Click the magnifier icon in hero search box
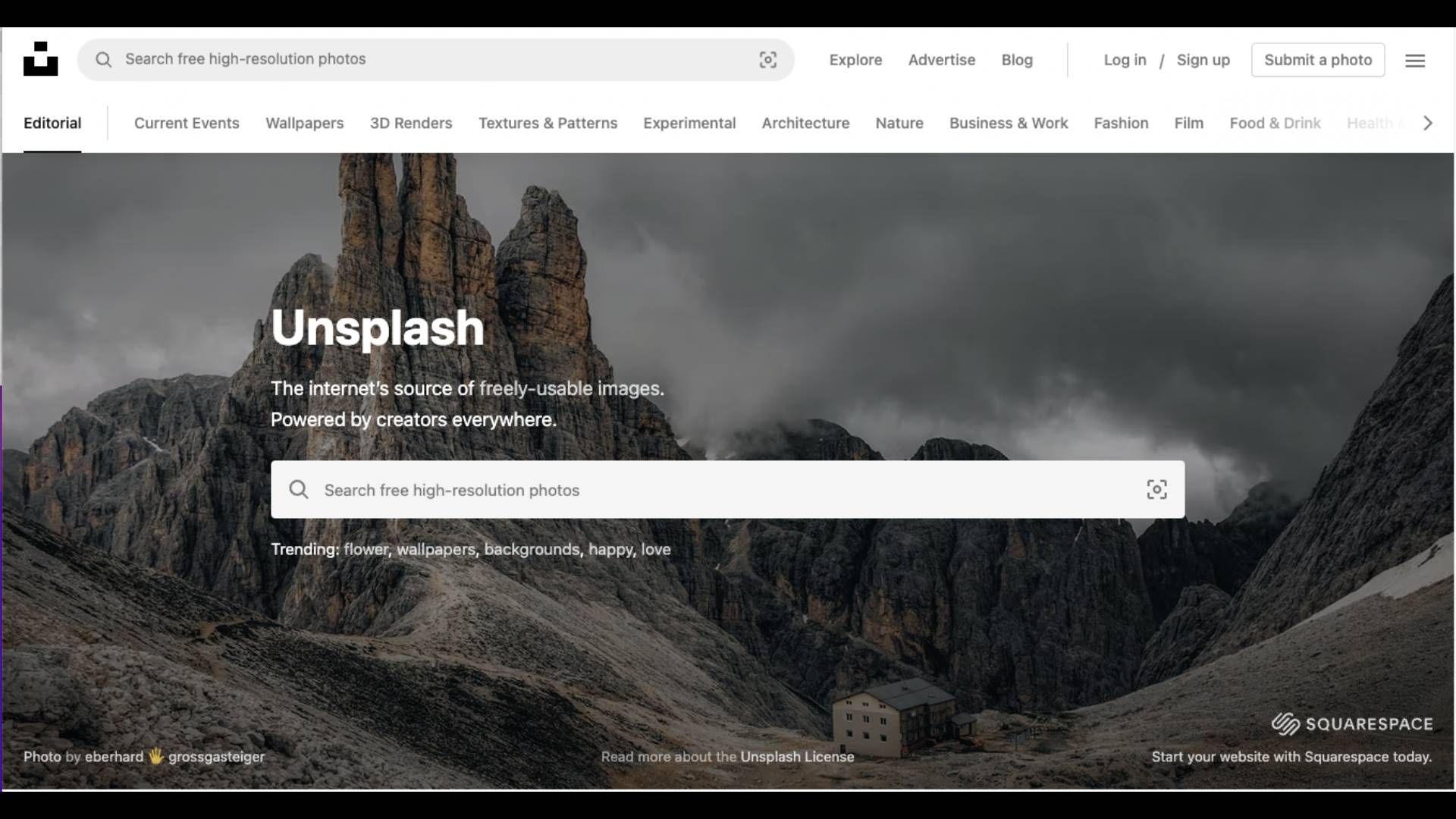Viewport: 1456px width, 819px height. click(299, 490)
